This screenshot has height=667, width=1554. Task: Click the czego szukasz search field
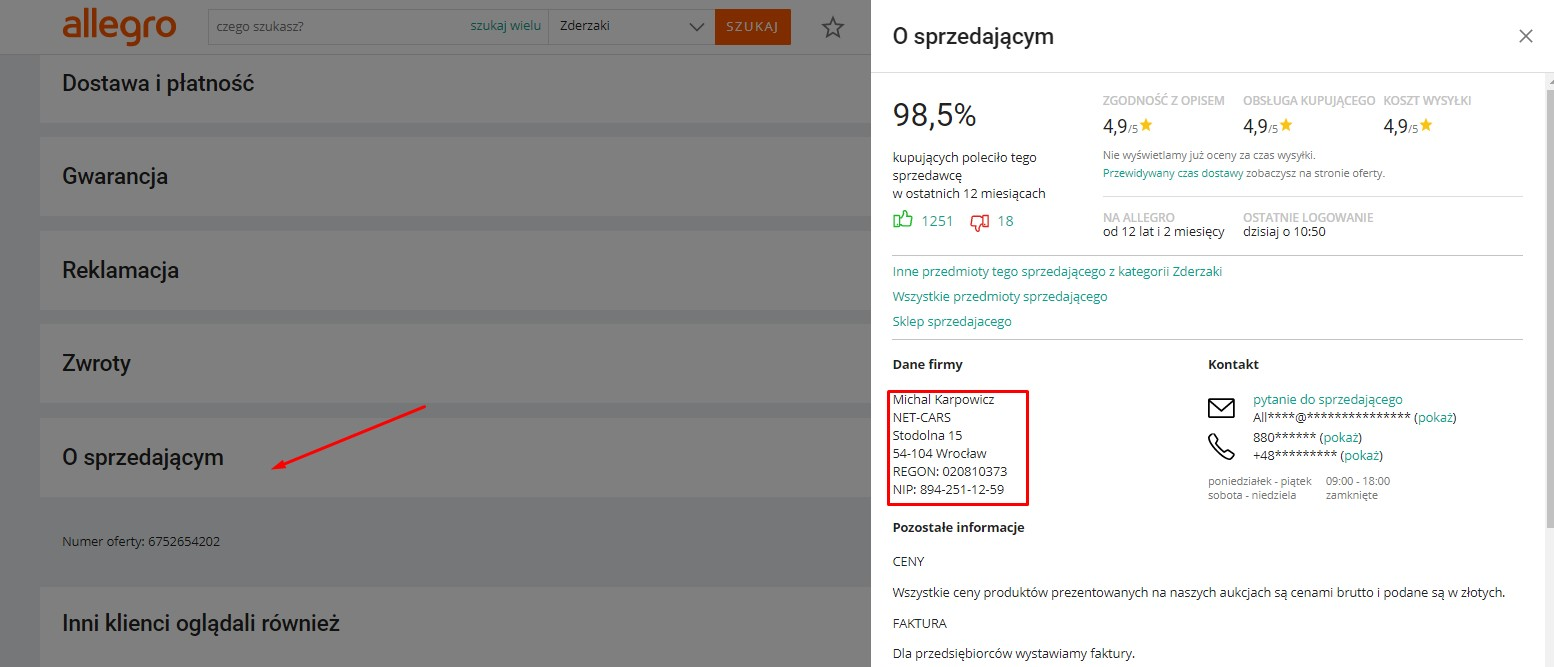pyautogui.click(x=330, y=26)
